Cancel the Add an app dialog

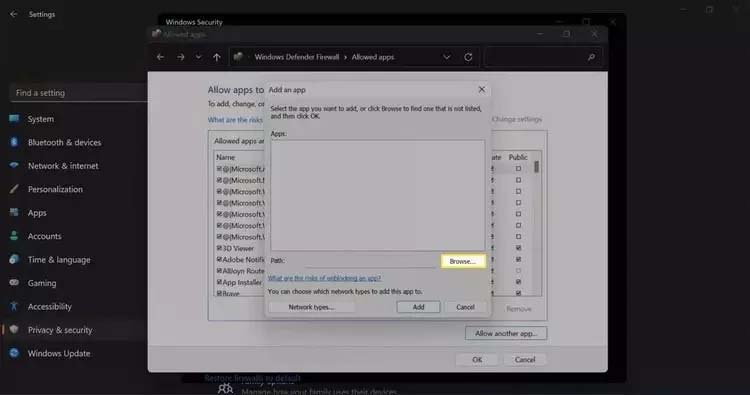coord(465,307)
